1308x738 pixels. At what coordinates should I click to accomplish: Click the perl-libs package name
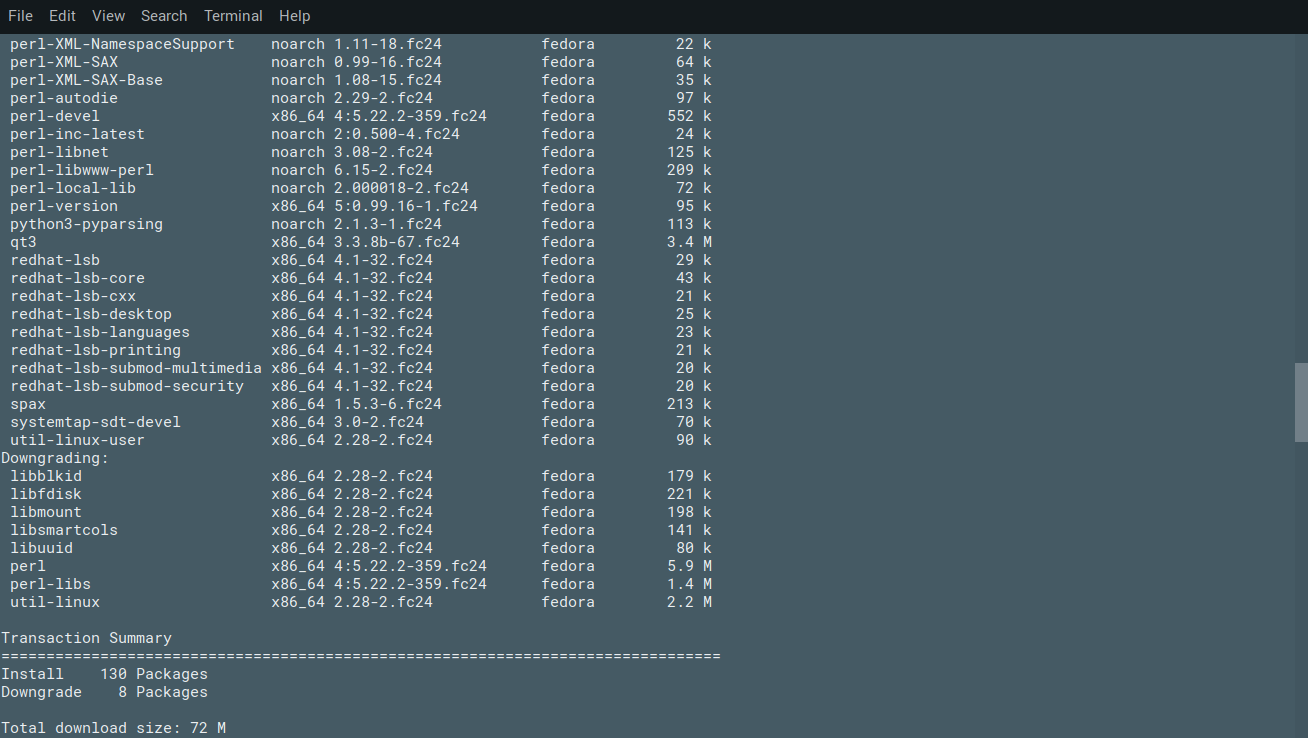click(50, 584)
